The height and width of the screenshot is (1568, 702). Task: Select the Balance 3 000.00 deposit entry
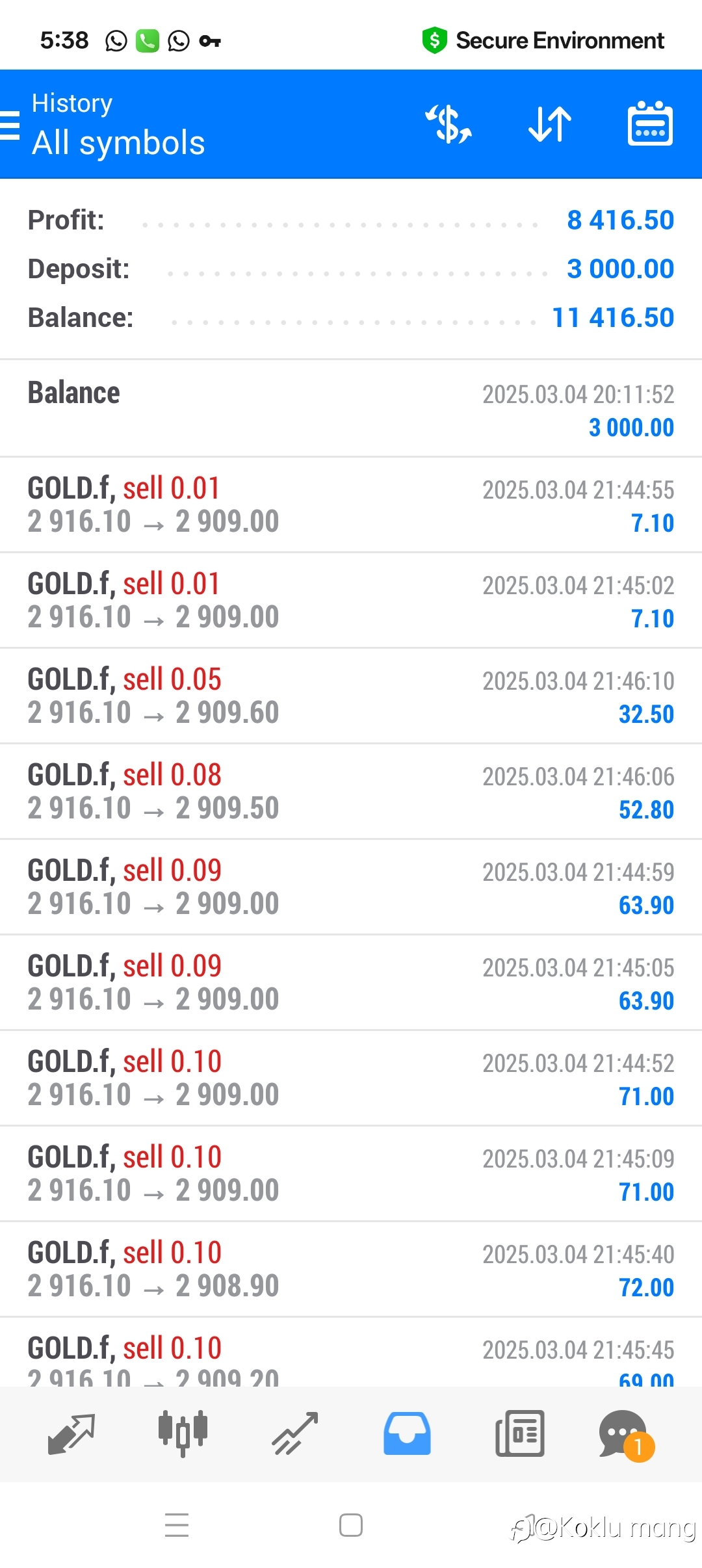tap(351, 409)
